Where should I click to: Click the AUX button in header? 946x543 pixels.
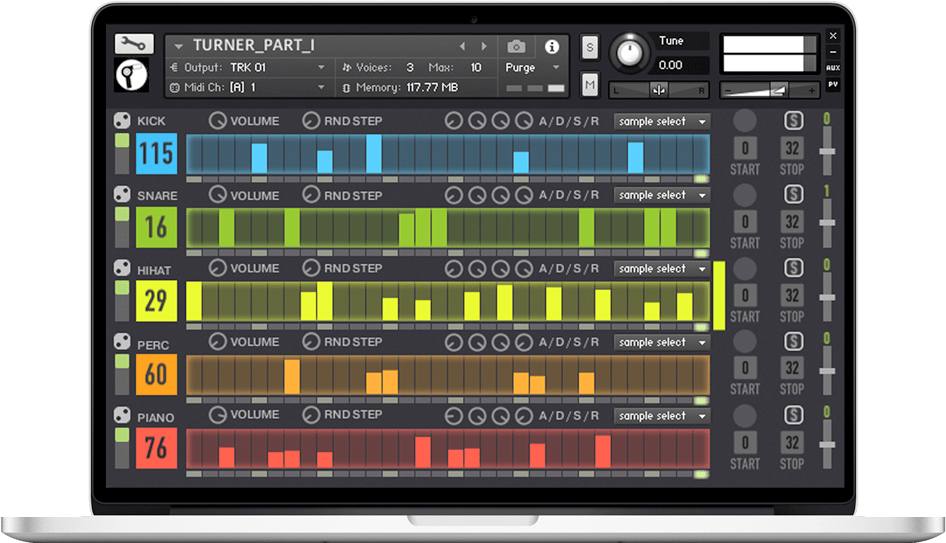tap(833, 68)
